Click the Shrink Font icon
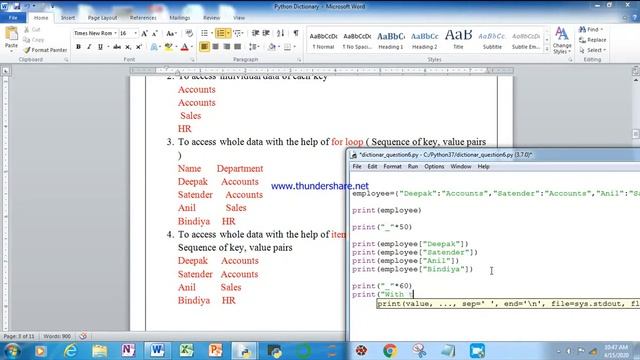The image size is (640, 360). 155,33
